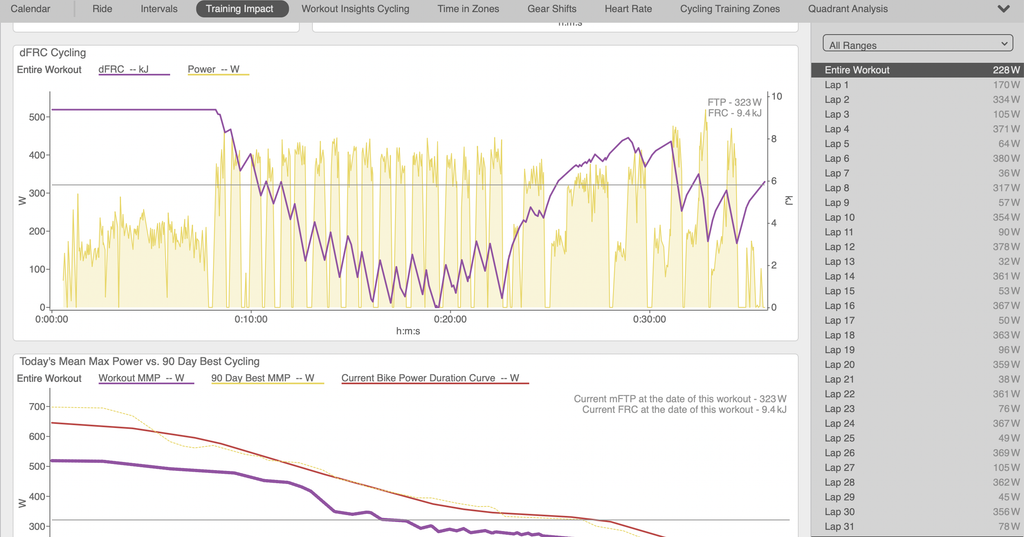Image resolution: width=1024 pixels, height=537 pixels.
Task: Select Lap 28 at 362 W
Action: coord(918,482)
